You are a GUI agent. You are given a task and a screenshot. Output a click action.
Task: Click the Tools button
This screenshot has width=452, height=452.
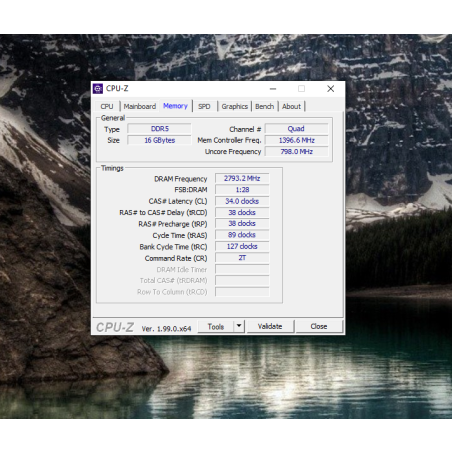tap(216, 326)
